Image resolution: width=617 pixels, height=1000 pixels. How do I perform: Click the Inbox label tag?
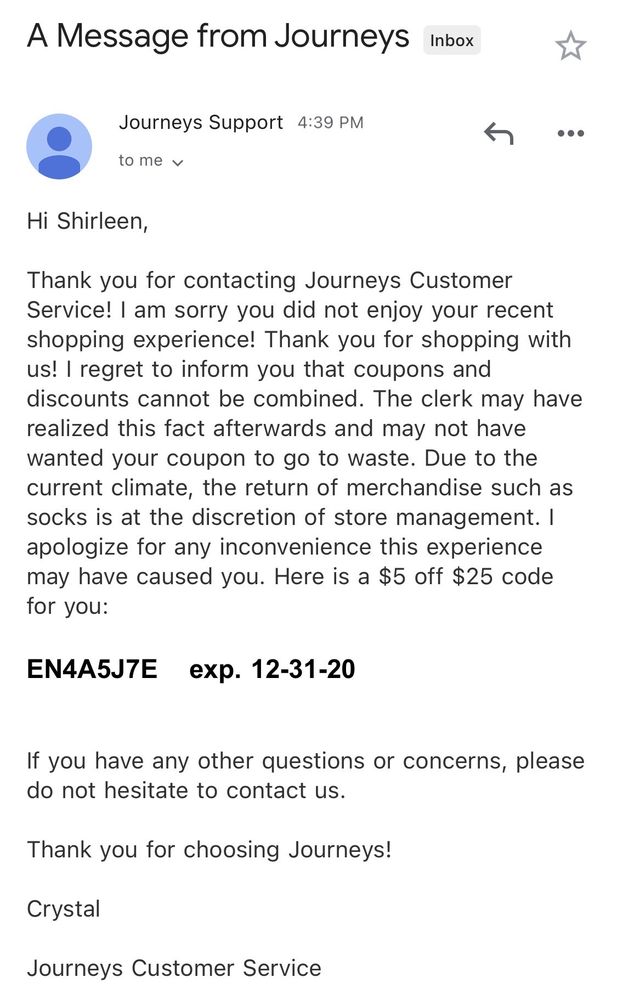[451, 41]
